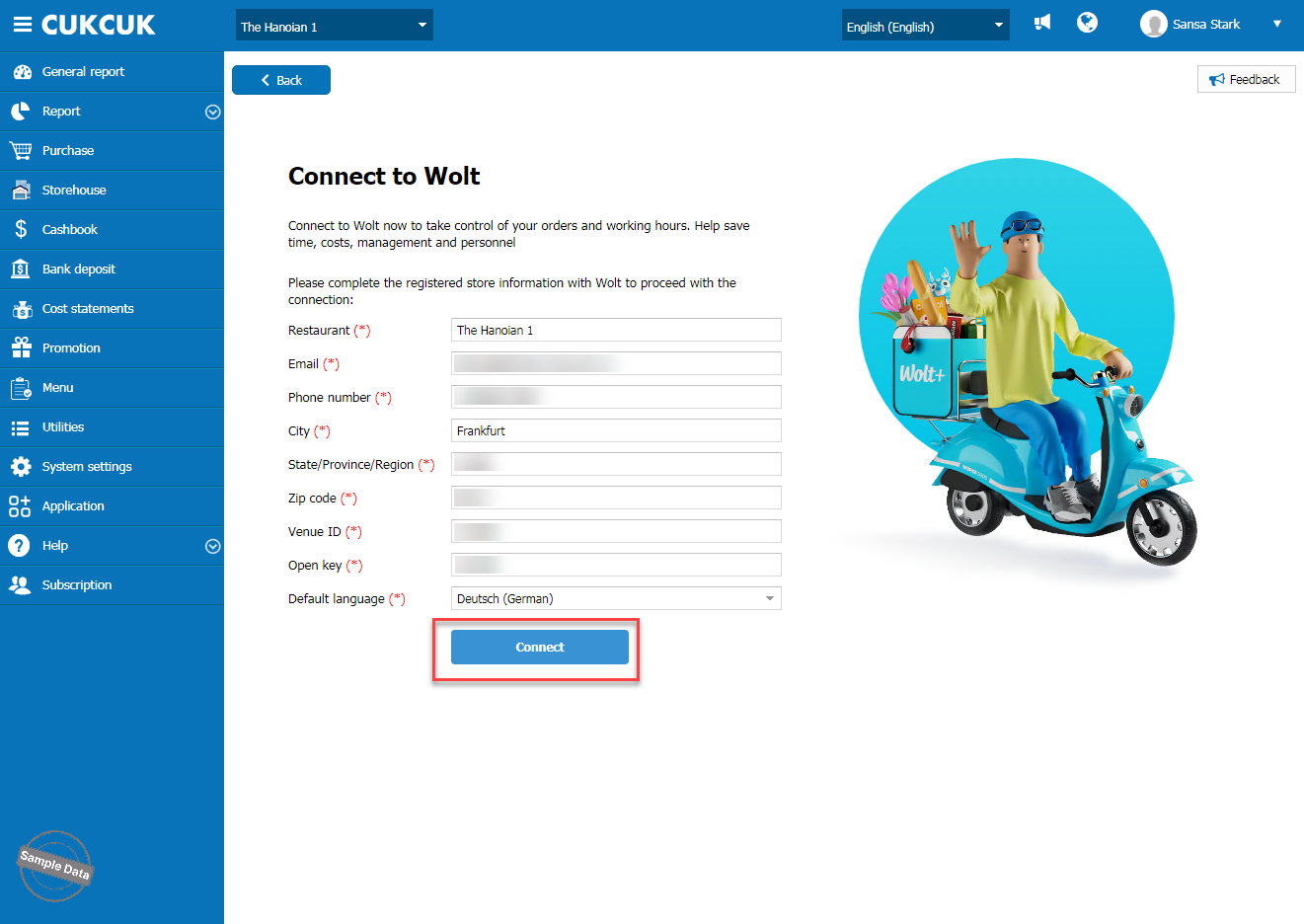The height and width of the screenshot is (924, 1304).
Task: Focus the Open key input field
Action: [x=616, y=565]
